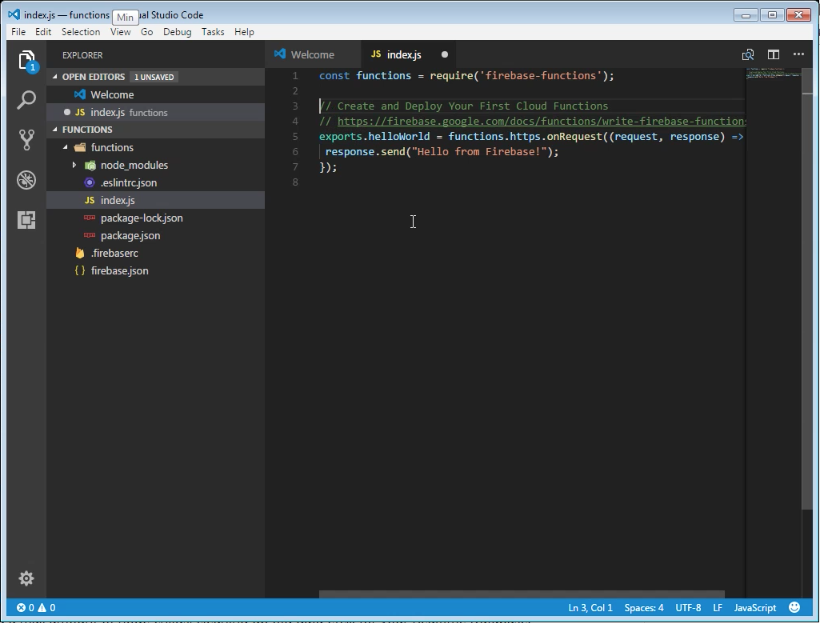Click the errors count icon in status bar
Viewport: 820px width, 623px height.
coord(21,608)
